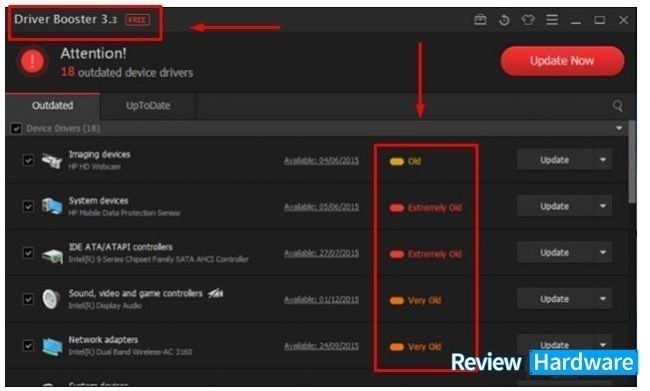
Task: Uncheck the Imaging devices checkbox
Action: (x=28, y=160)
